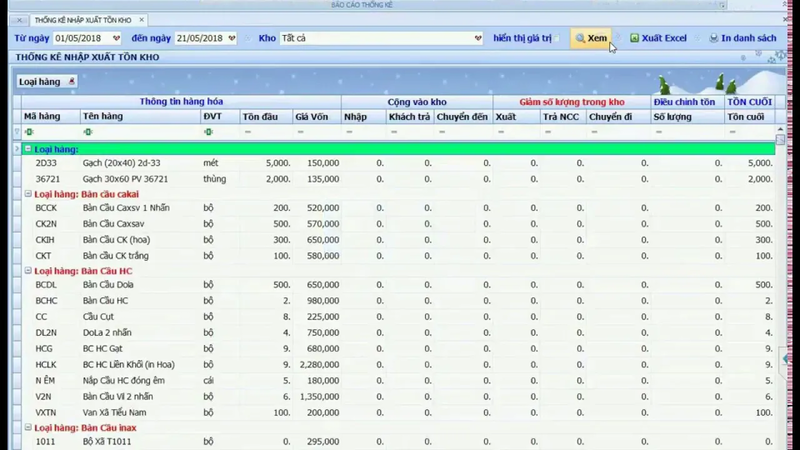Click the Xem magnifier button
Image resolution: width=800 pixels, height=450 pixels.
pyautogui.click(x=591, y=38)
